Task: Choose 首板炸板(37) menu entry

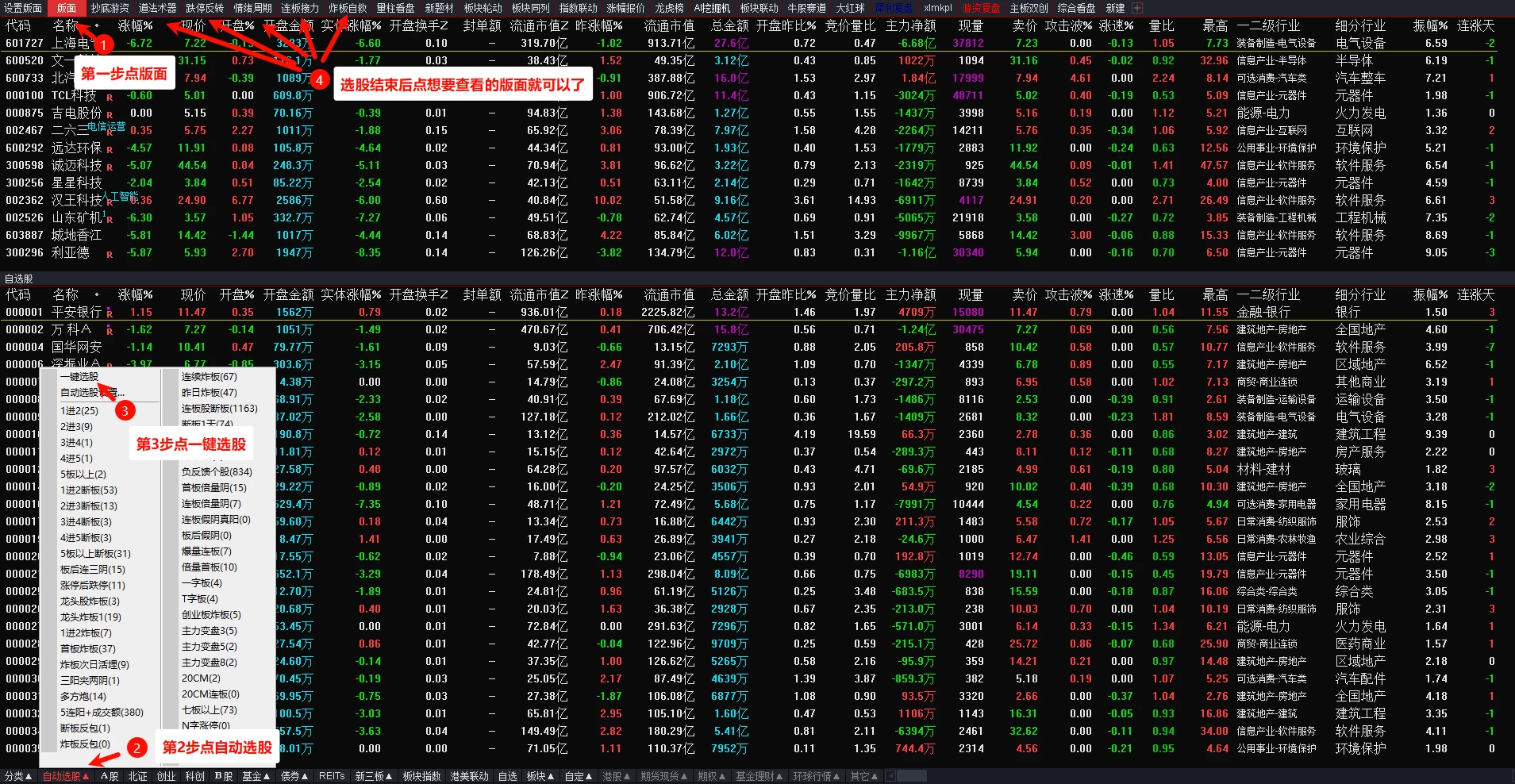Action: coord(88,649)
